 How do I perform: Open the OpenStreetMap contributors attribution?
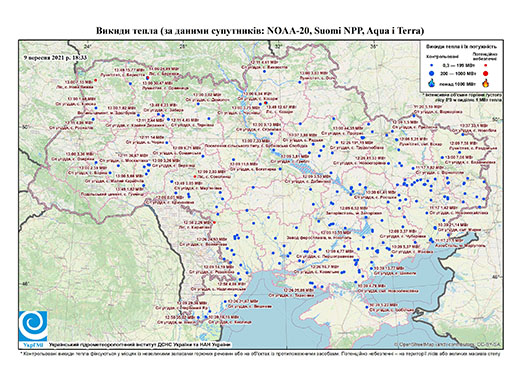(448, 344)
